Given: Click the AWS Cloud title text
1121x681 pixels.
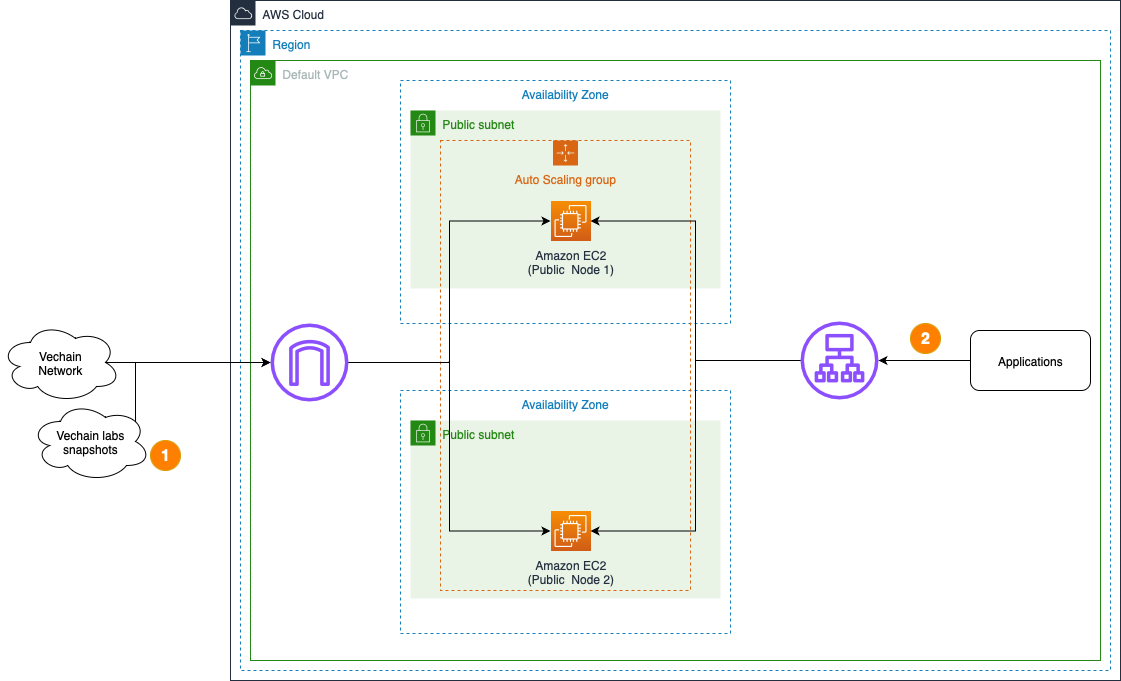Looking at the screenshot, I should point(293,15).
